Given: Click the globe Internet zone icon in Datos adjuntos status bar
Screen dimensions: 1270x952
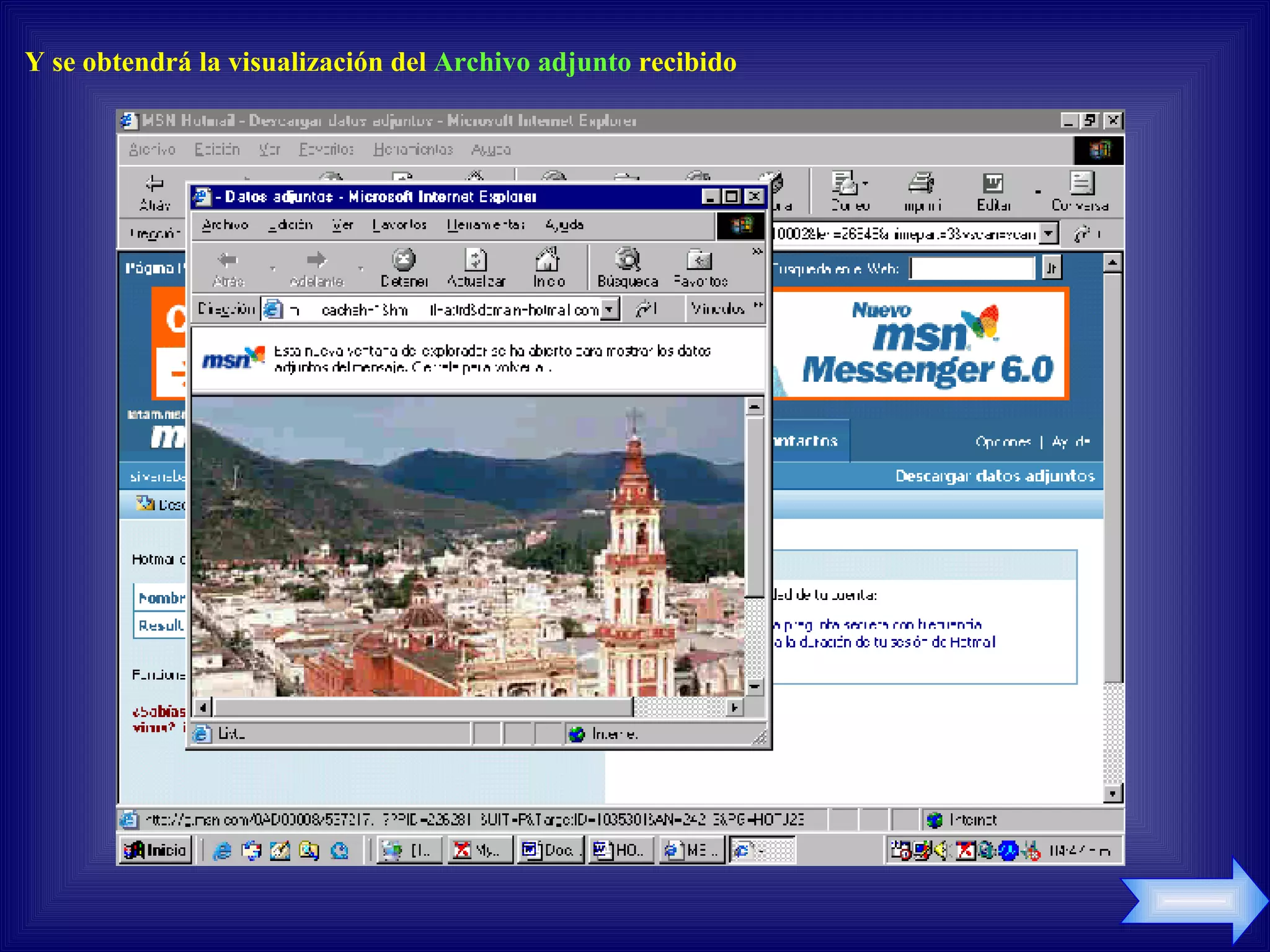Looking at the screenshot, I should click(x=577, y=734).
